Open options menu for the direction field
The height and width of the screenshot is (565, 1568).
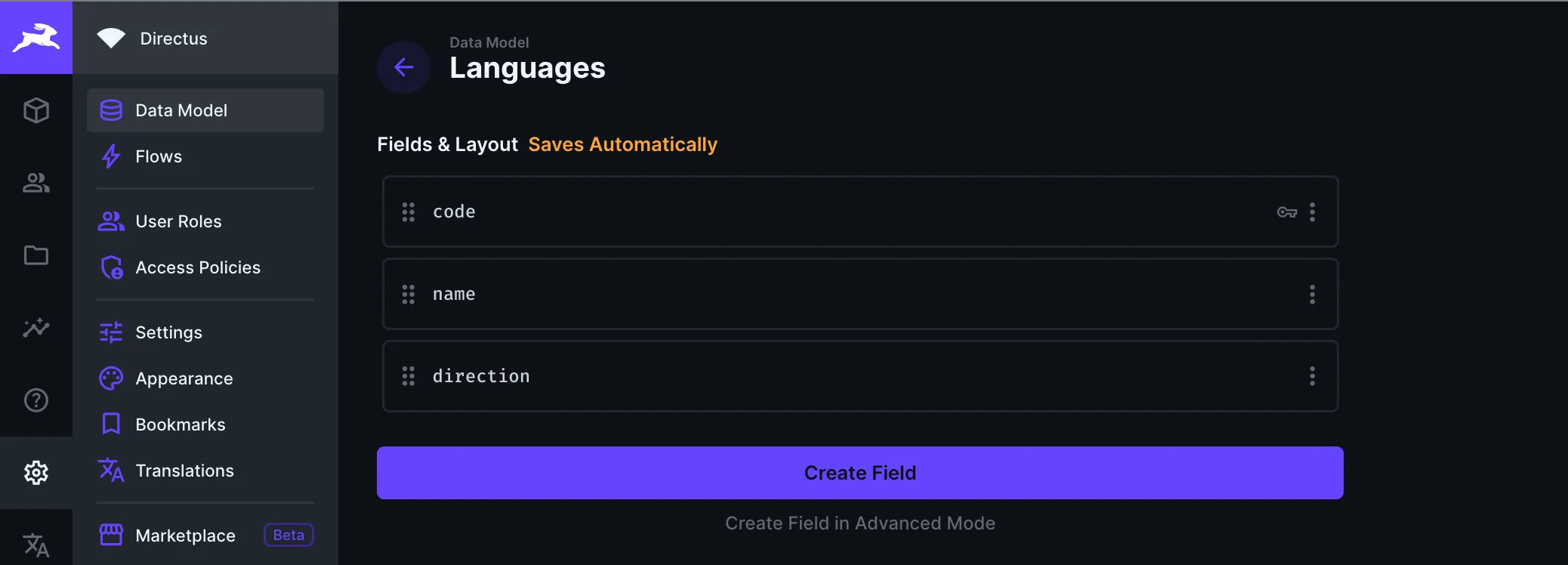[x=1312, y=376]
